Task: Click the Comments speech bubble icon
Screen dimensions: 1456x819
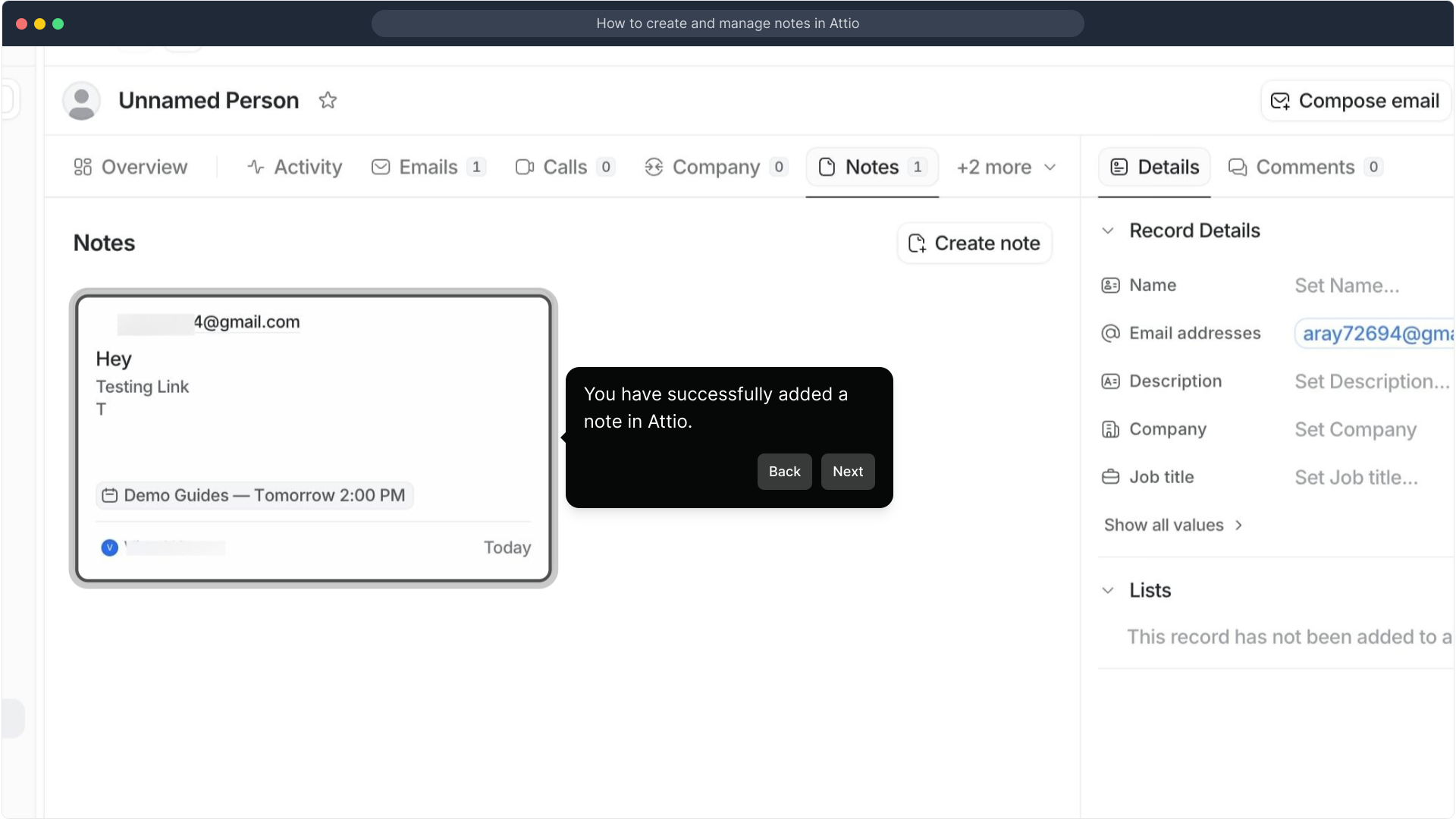Action: pyautogui.click(x=1238, y=167)
